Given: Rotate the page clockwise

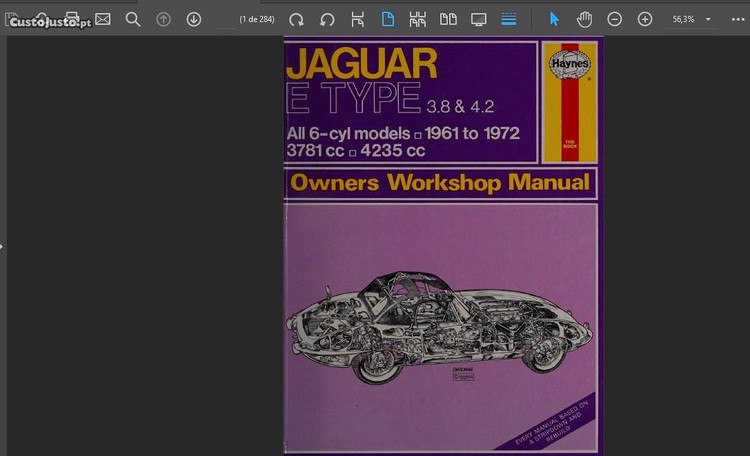Looking at the screenshot, I should (296, 19).
